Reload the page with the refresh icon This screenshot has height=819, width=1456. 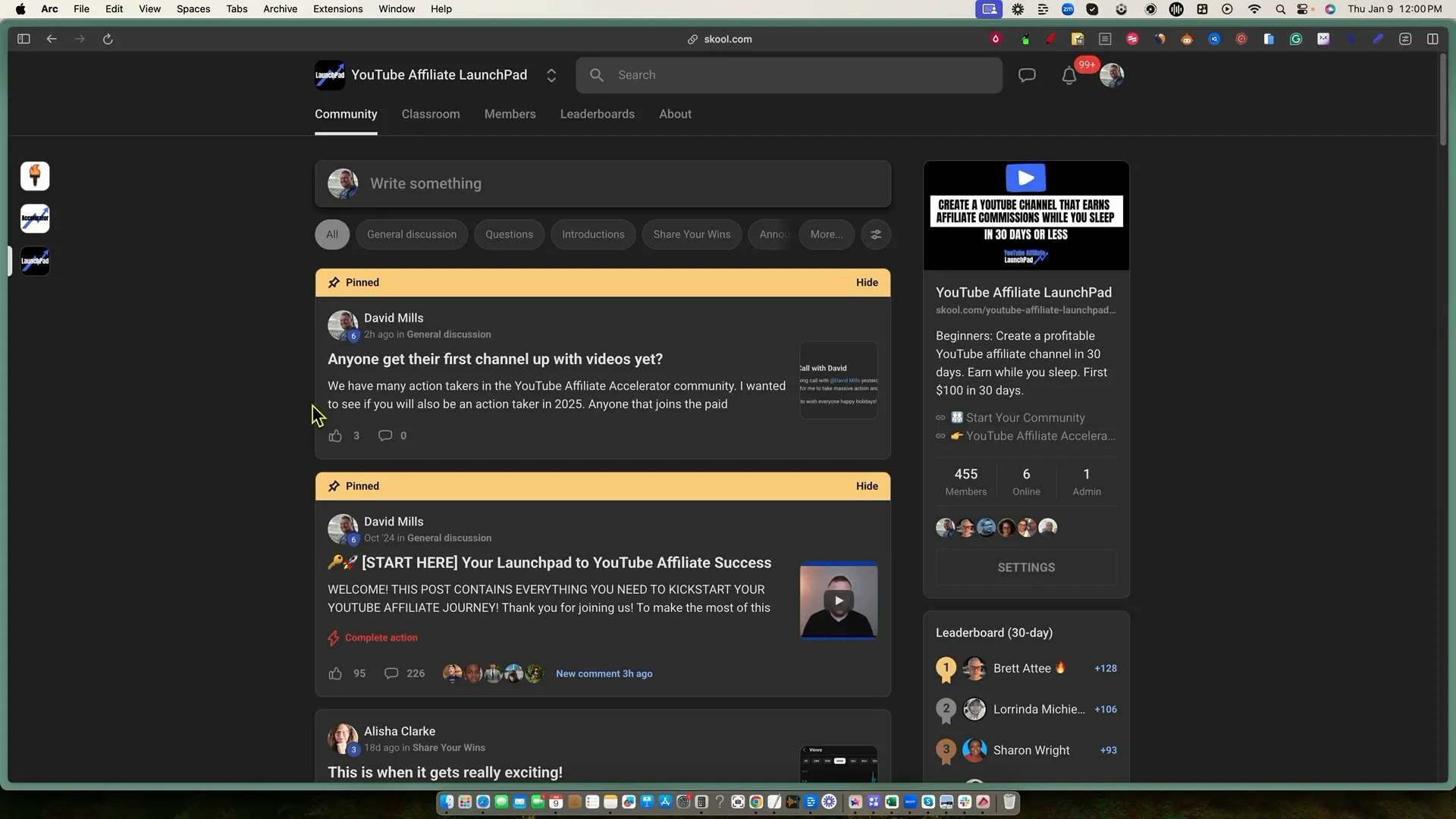tap(108, 39)
